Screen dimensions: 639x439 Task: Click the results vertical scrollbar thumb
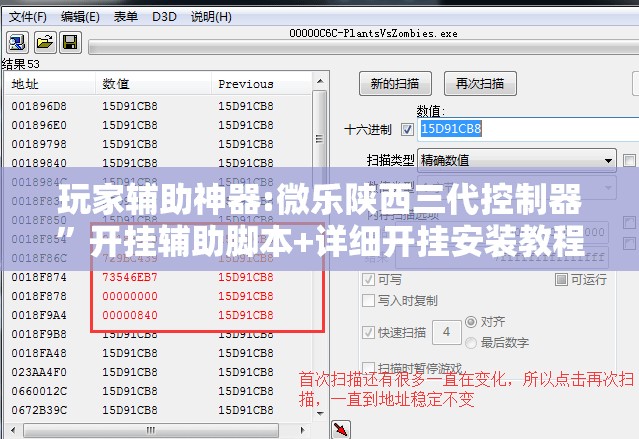pos(320,139)
